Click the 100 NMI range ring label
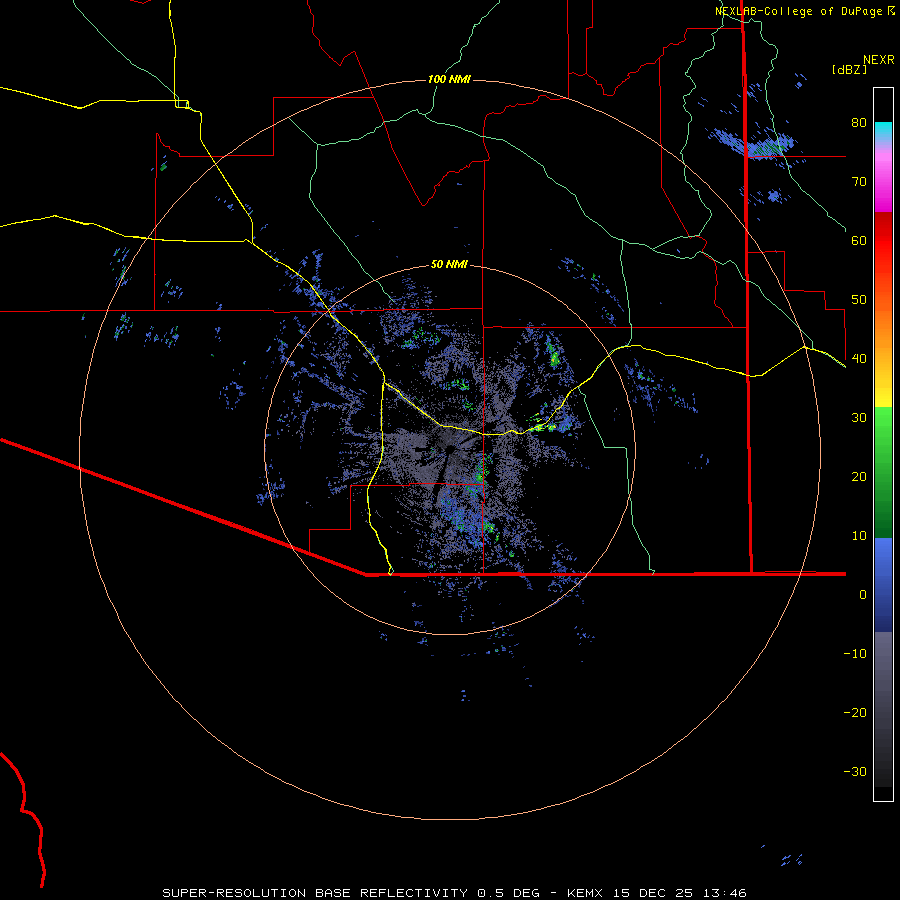 [449, 79]
